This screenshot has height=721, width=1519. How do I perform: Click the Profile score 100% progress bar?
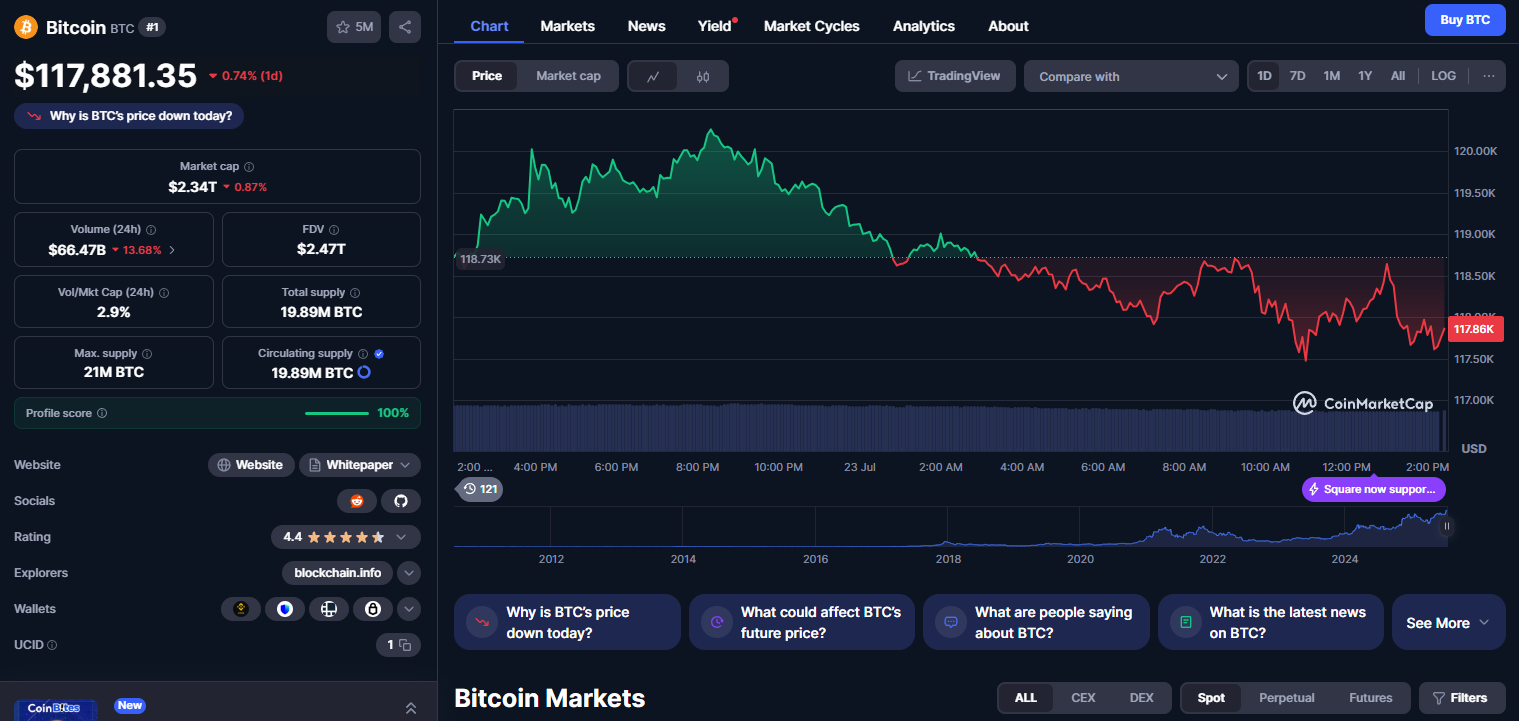click(336, 413)
